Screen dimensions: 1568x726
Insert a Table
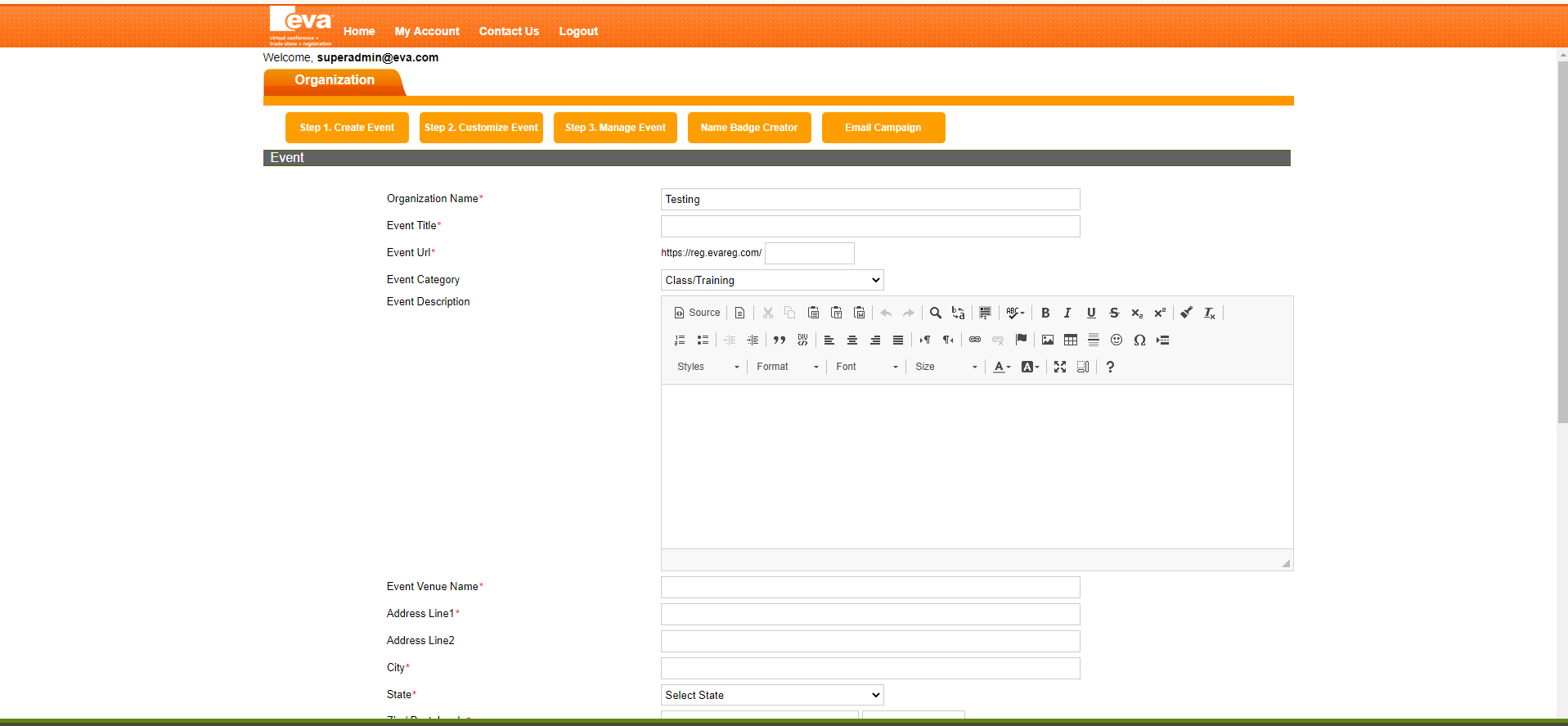[1071, 340]
